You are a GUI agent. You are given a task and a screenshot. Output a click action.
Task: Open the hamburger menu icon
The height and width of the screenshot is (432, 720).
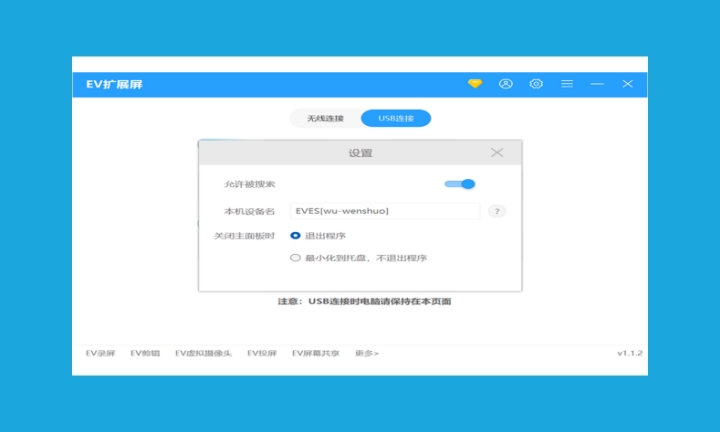[x=567, y=84]
